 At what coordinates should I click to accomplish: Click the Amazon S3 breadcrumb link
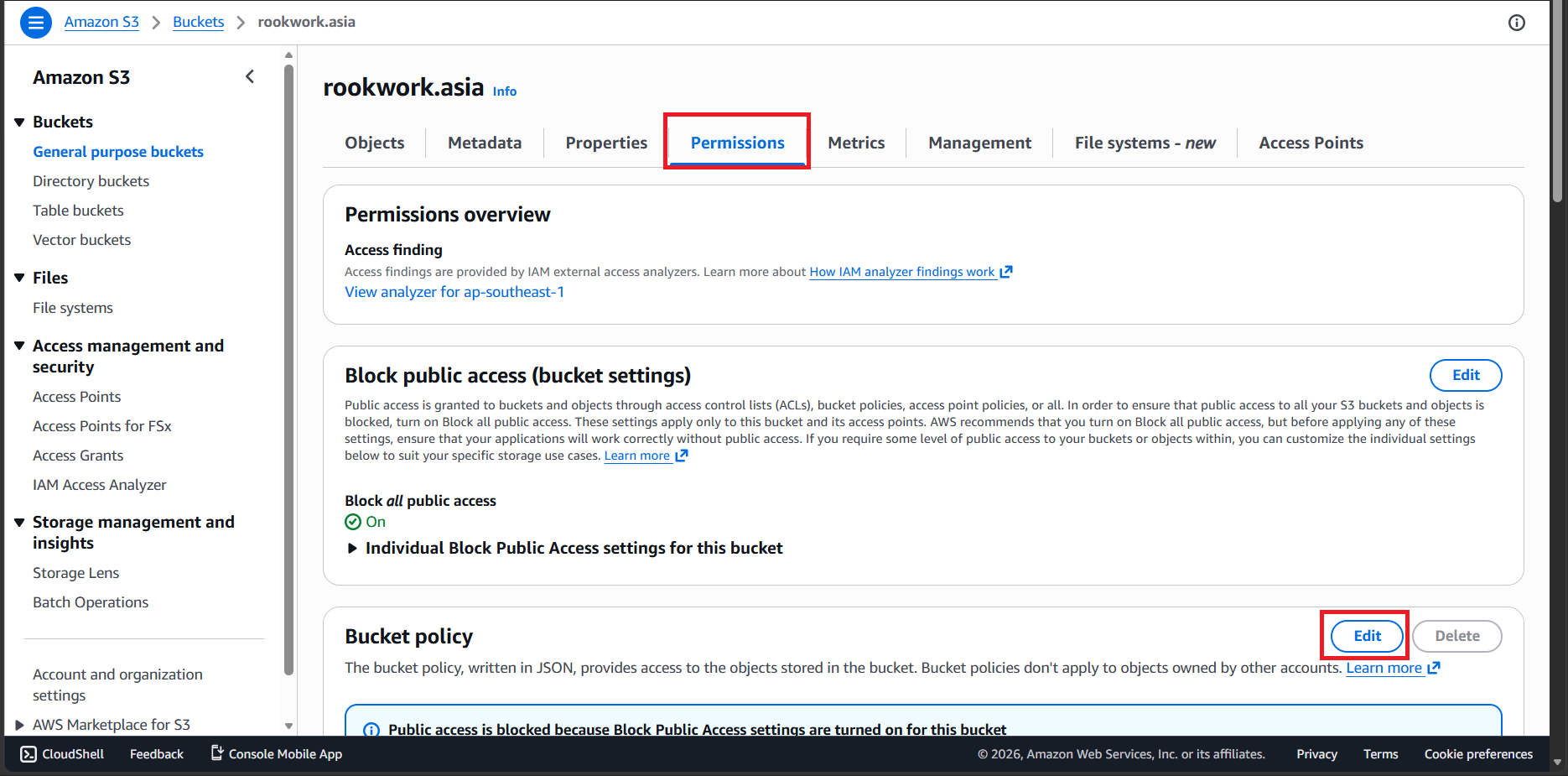pos(101,22)
